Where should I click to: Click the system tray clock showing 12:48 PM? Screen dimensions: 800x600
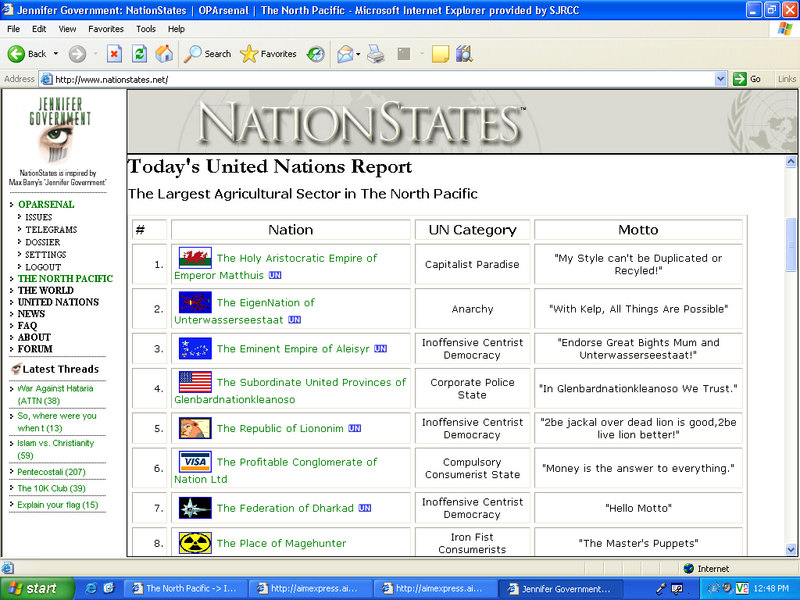click(x=771, y=588)
